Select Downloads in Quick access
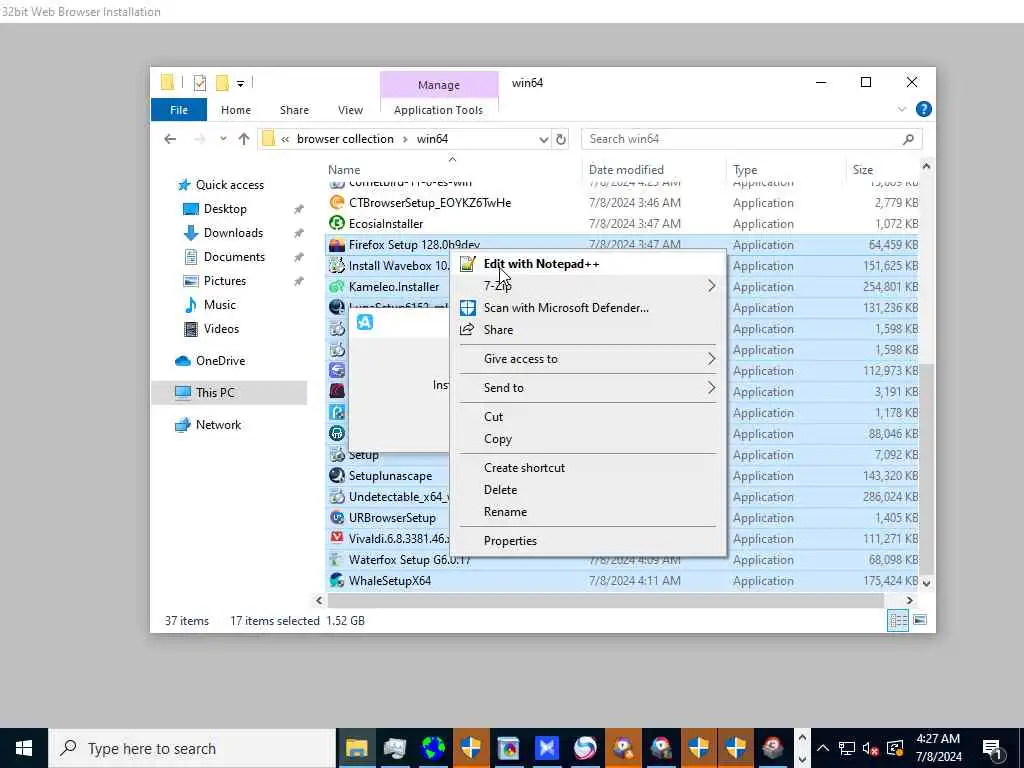Screen dimensions: 1024x768 click(233, 233)
